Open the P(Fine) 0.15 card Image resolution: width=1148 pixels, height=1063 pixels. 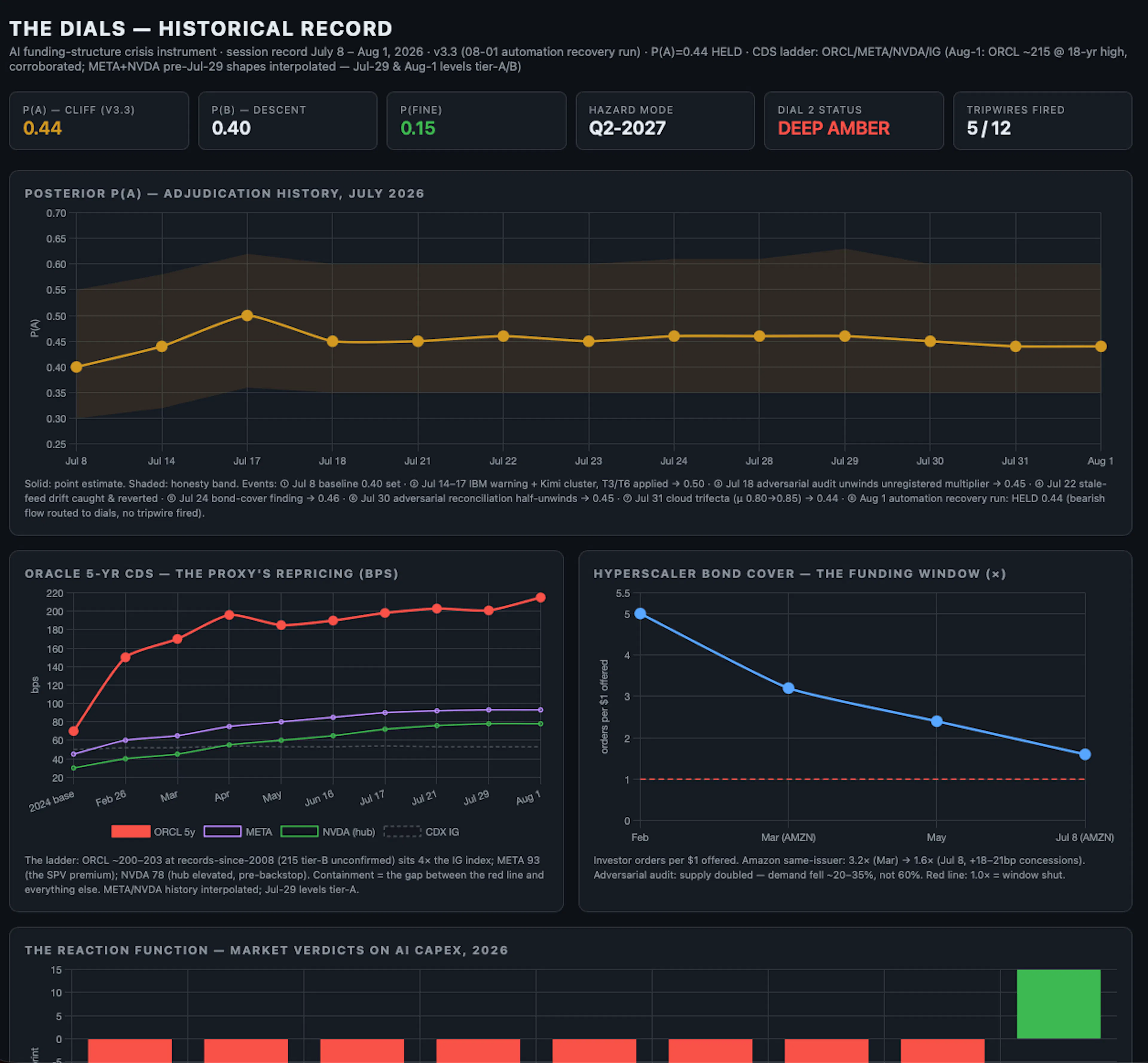pos(476,121)
